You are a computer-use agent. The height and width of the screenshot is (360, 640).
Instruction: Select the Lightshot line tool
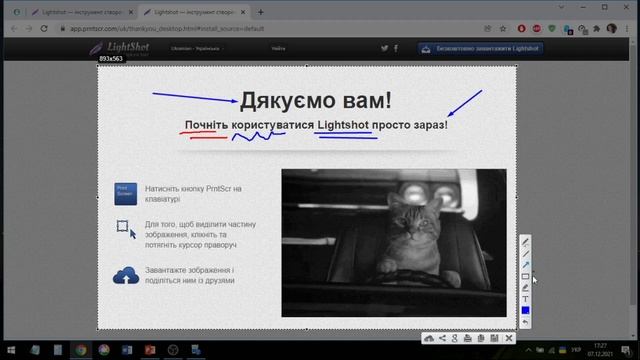click(525, 254)
